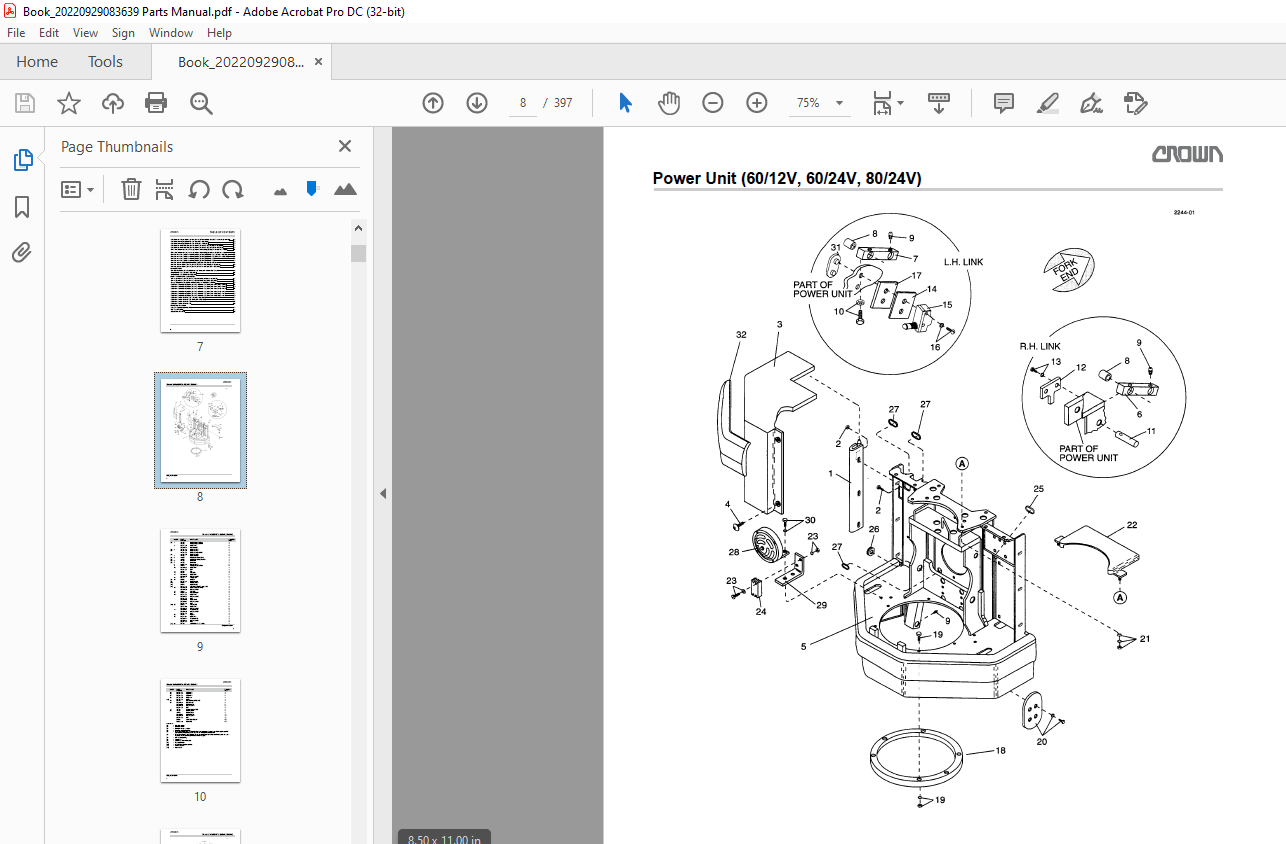Screen dimensions: 1286x844
Task: Go to the next page using the down arrow
Action: click(476, 103)
